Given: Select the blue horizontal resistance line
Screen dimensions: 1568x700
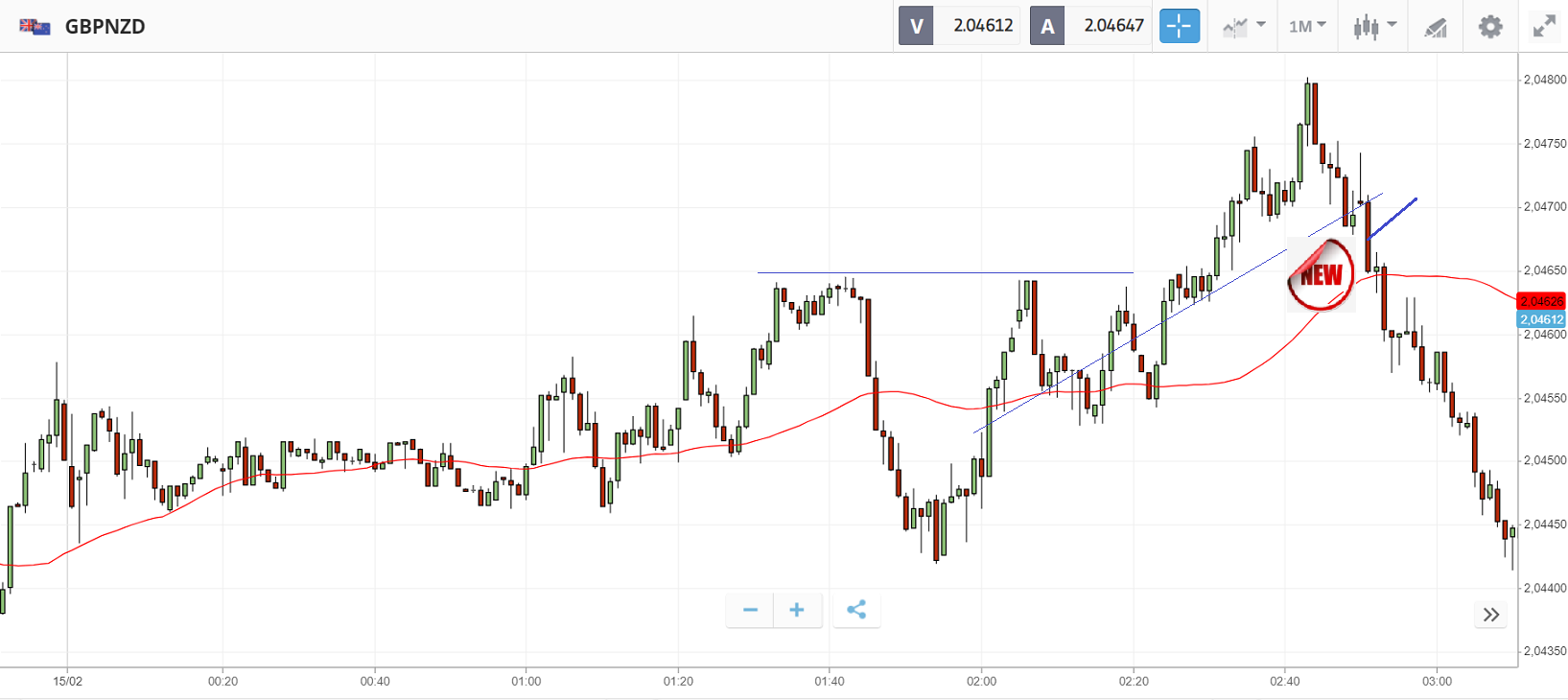Looking at the screenshot, I should click(945, 273).
